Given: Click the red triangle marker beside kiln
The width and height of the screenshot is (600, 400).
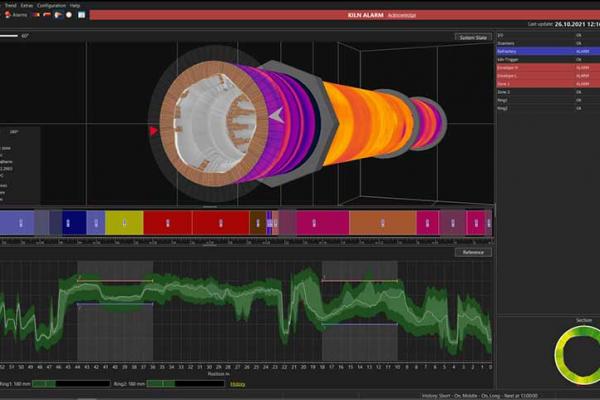Looking at the screenshot, I should coord(153,130).
